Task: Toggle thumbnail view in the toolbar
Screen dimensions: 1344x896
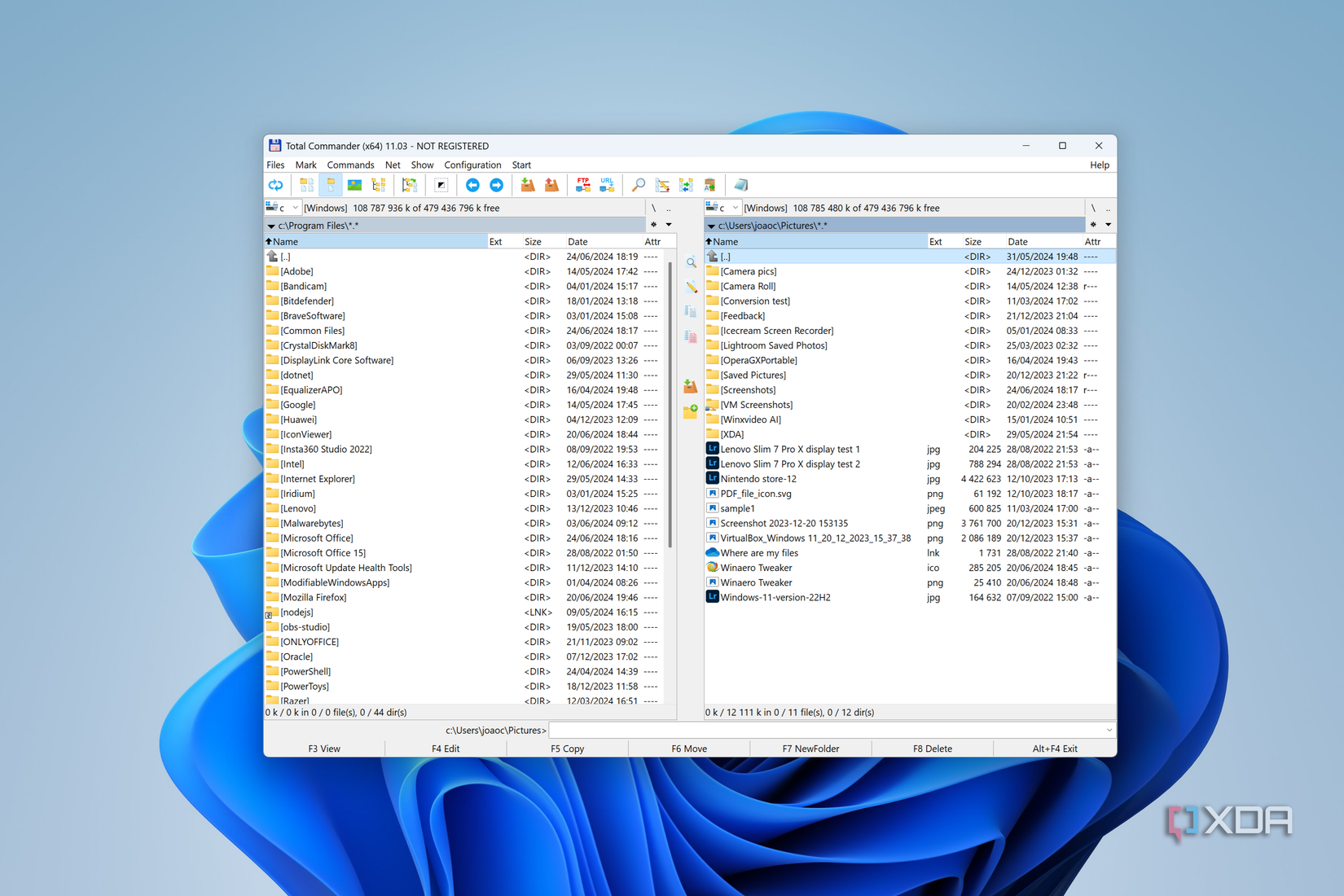Action: point(354,185)
